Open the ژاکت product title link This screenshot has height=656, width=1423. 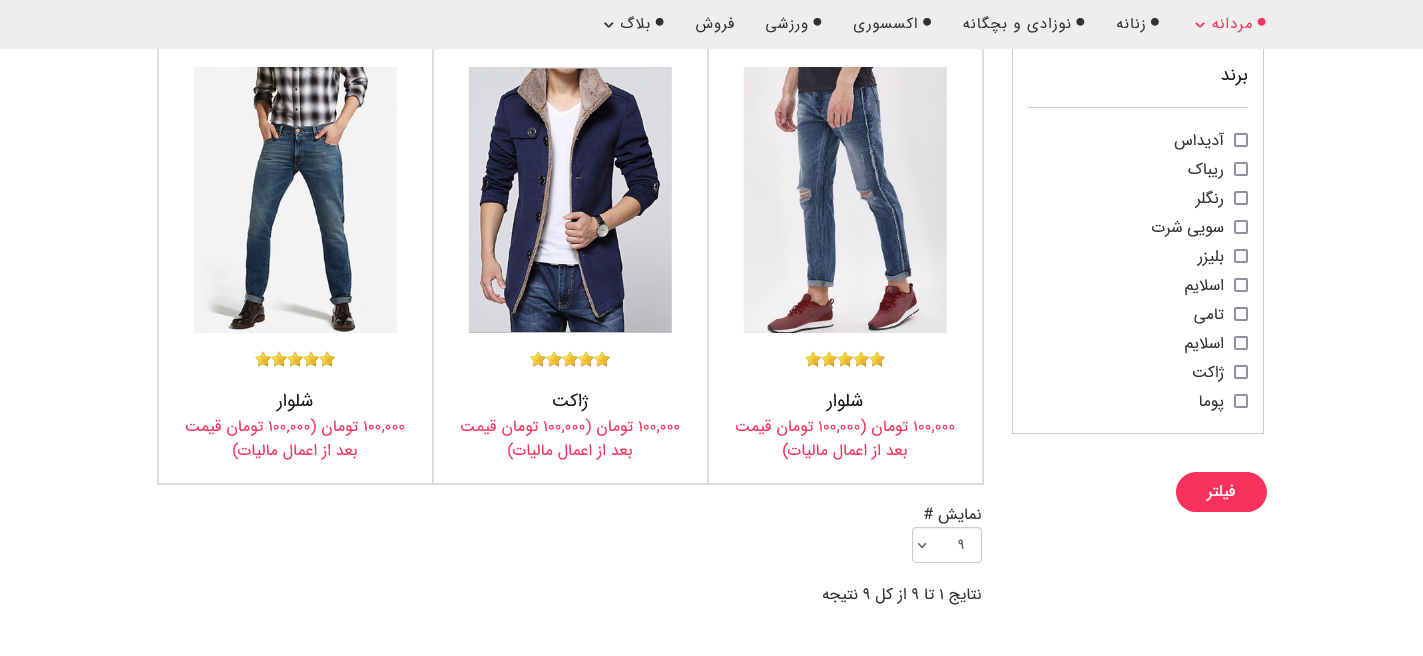coord(570,400)
